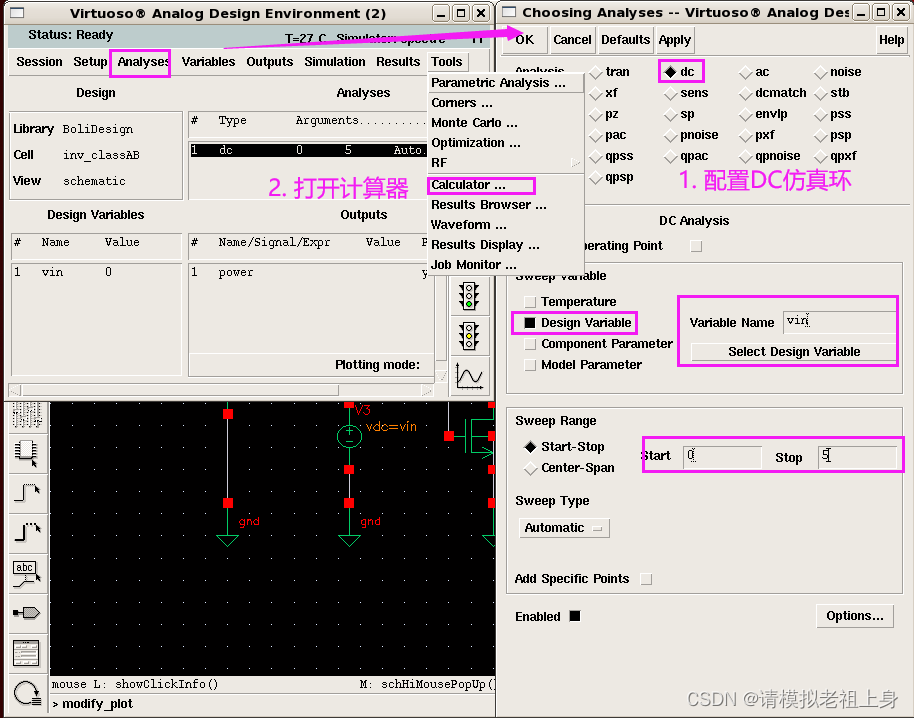Select the dc analysis option
This screenshot has height=718, width=914.
point(680,72)
